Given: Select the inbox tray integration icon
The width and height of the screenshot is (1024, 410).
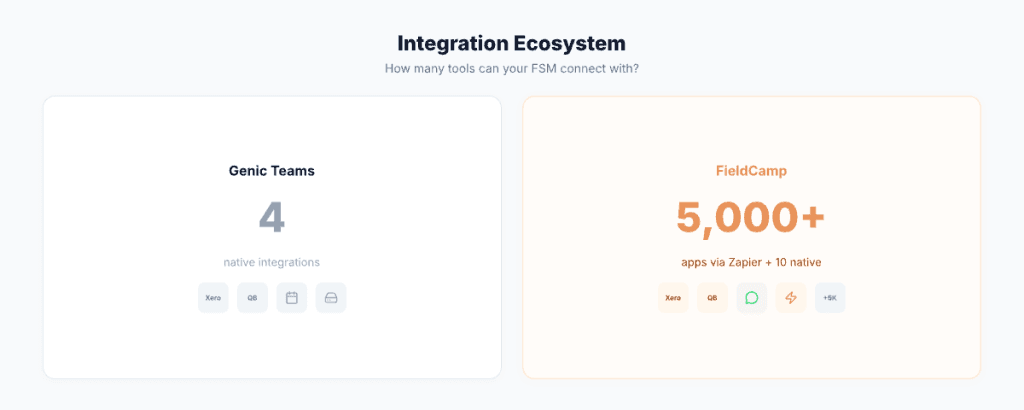Looking at the screenshot, I should [x=330, y=298].
